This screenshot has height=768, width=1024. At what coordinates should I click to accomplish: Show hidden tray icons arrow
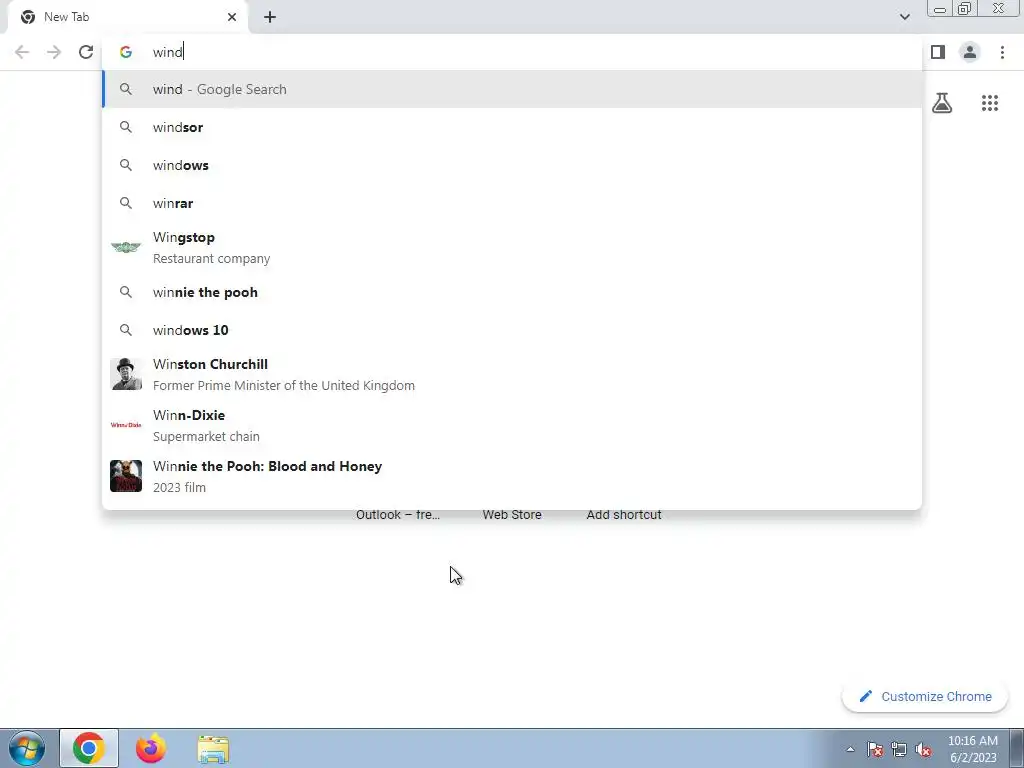tap(850, 749)
